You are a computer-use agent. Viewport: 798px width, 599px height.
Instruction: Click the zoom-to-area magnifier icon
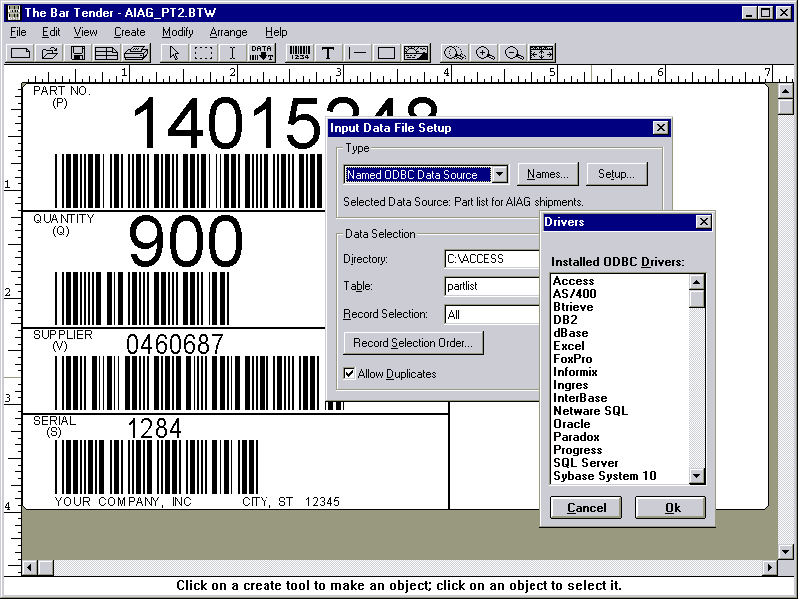(454, 53)
